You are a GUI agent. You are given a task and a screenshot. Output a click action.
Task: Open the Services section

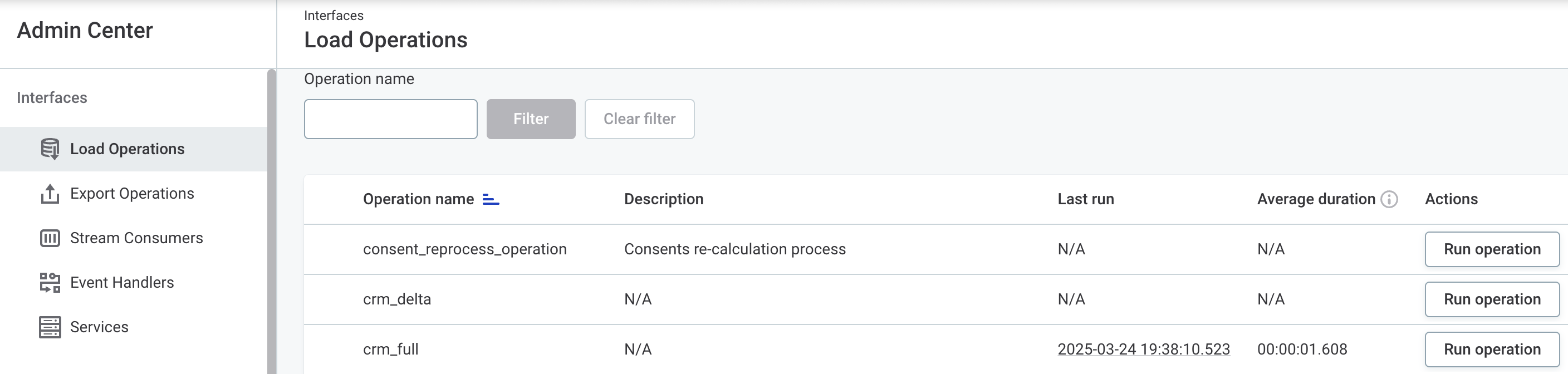point(99,327)
